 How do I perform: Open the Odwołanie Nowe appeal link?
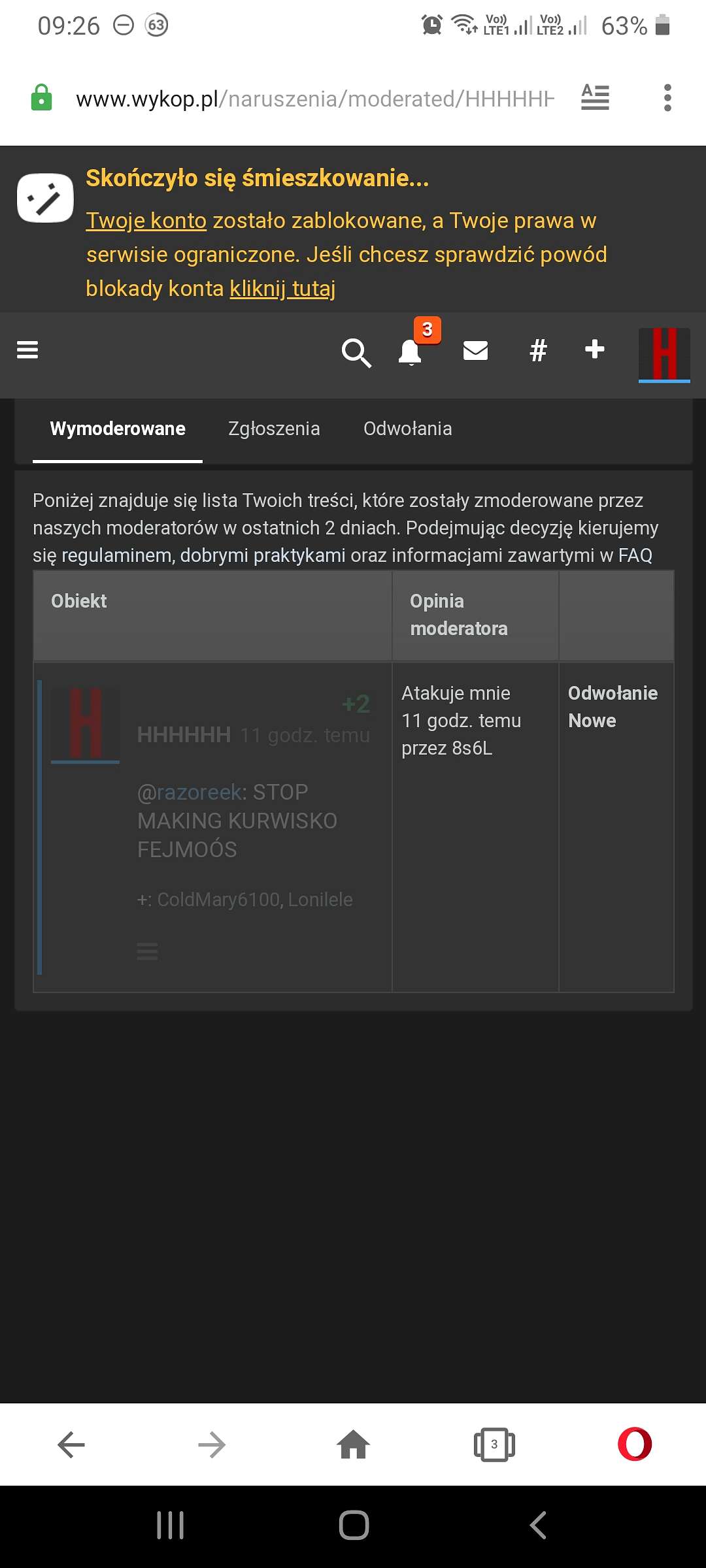coord(613,707)
